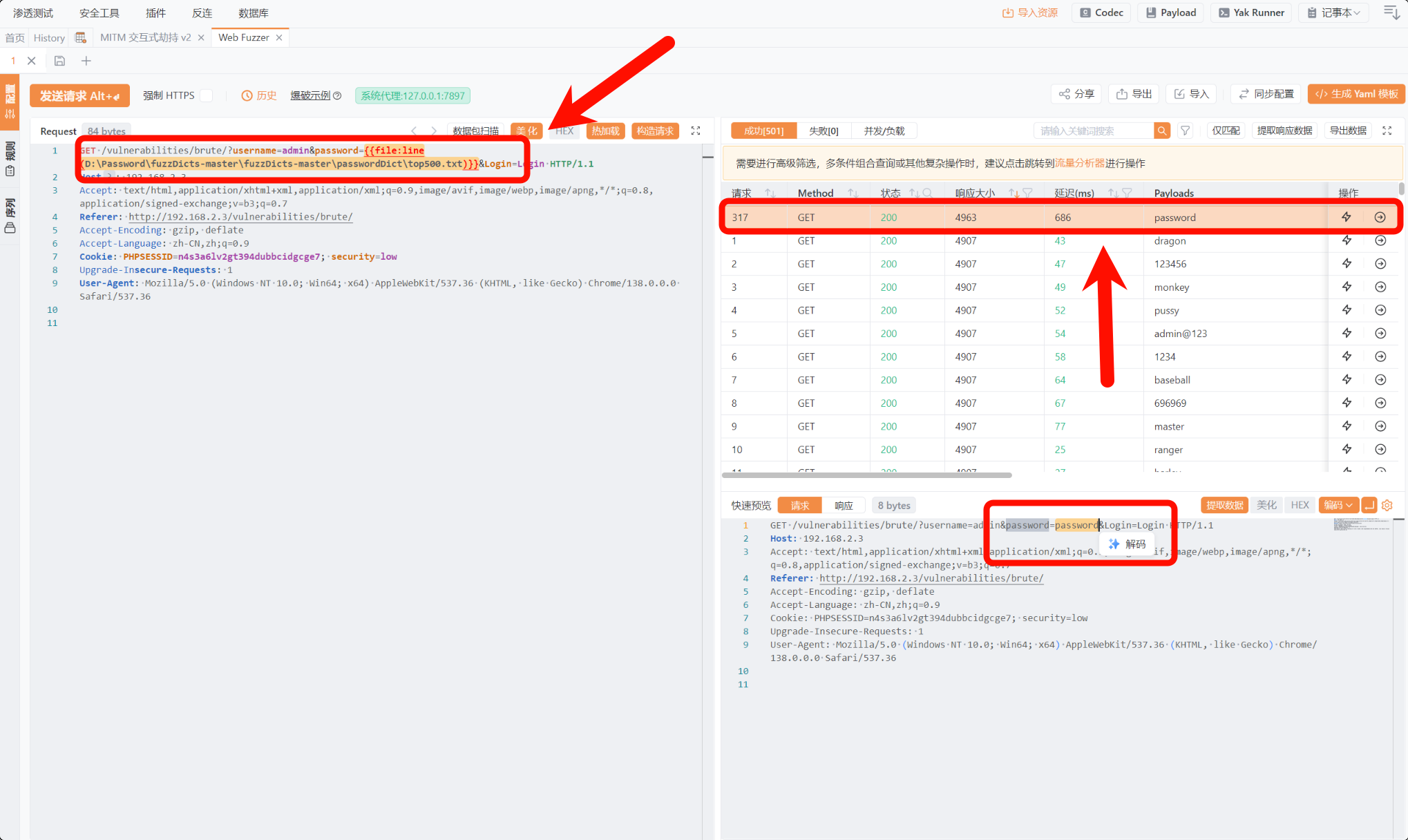Click the filter funnel icon in results toolbar

(1186, 131)
